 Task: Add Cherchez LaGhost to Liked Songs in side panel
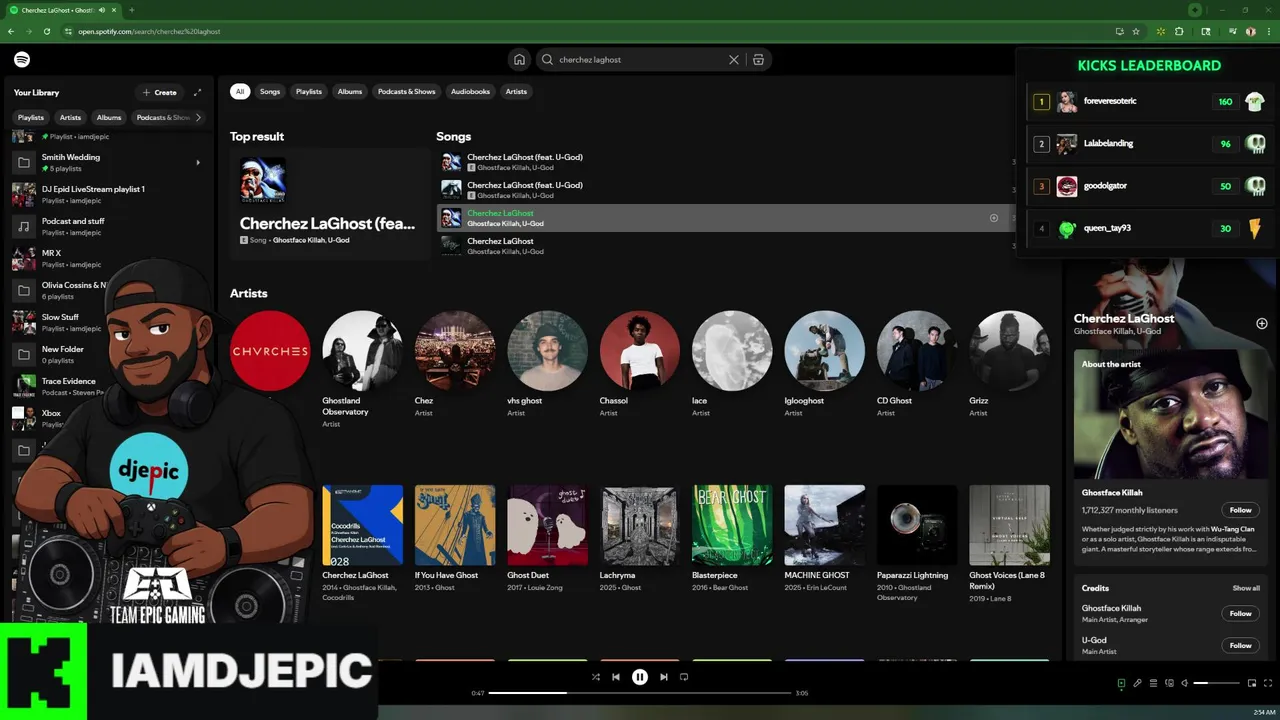1262,324
